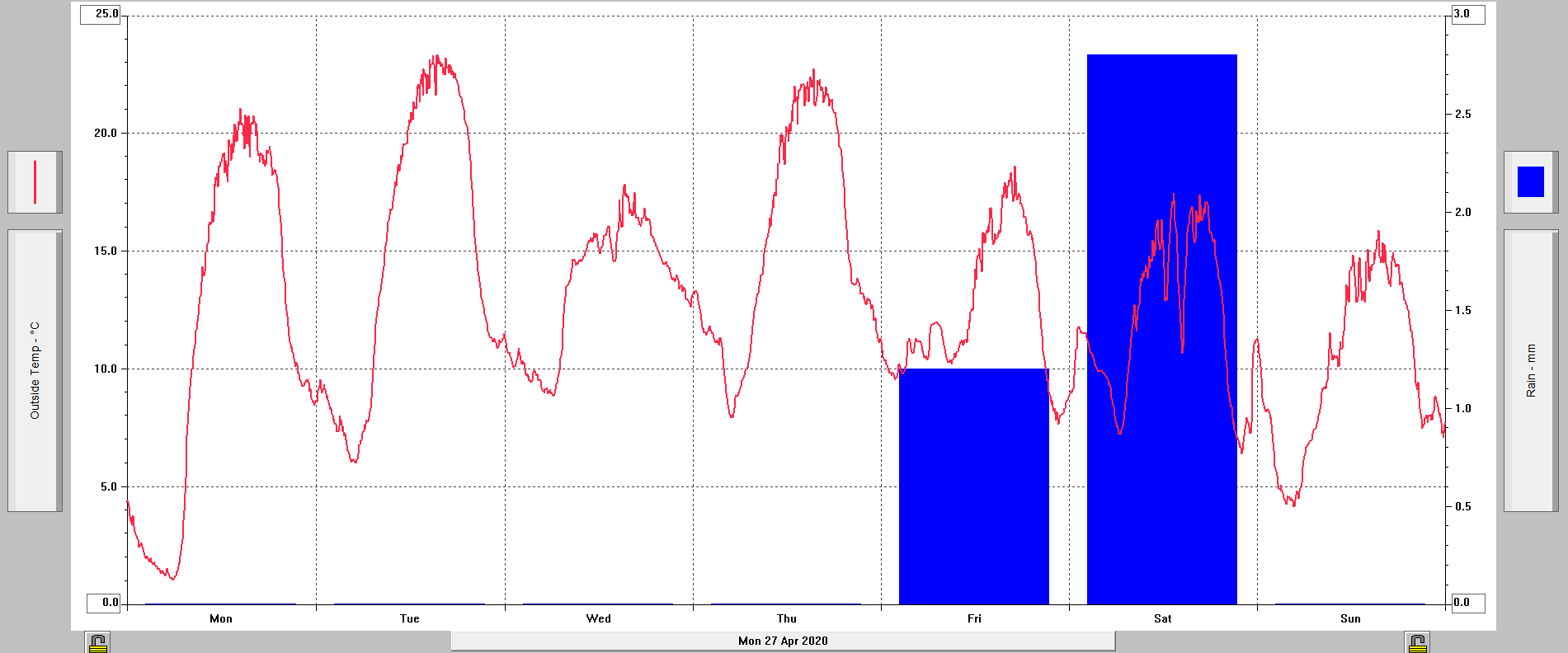Click the Mon 27 Apr 2020 date bar
This screenshot has width=1568, height=653.
click(783, 641)
